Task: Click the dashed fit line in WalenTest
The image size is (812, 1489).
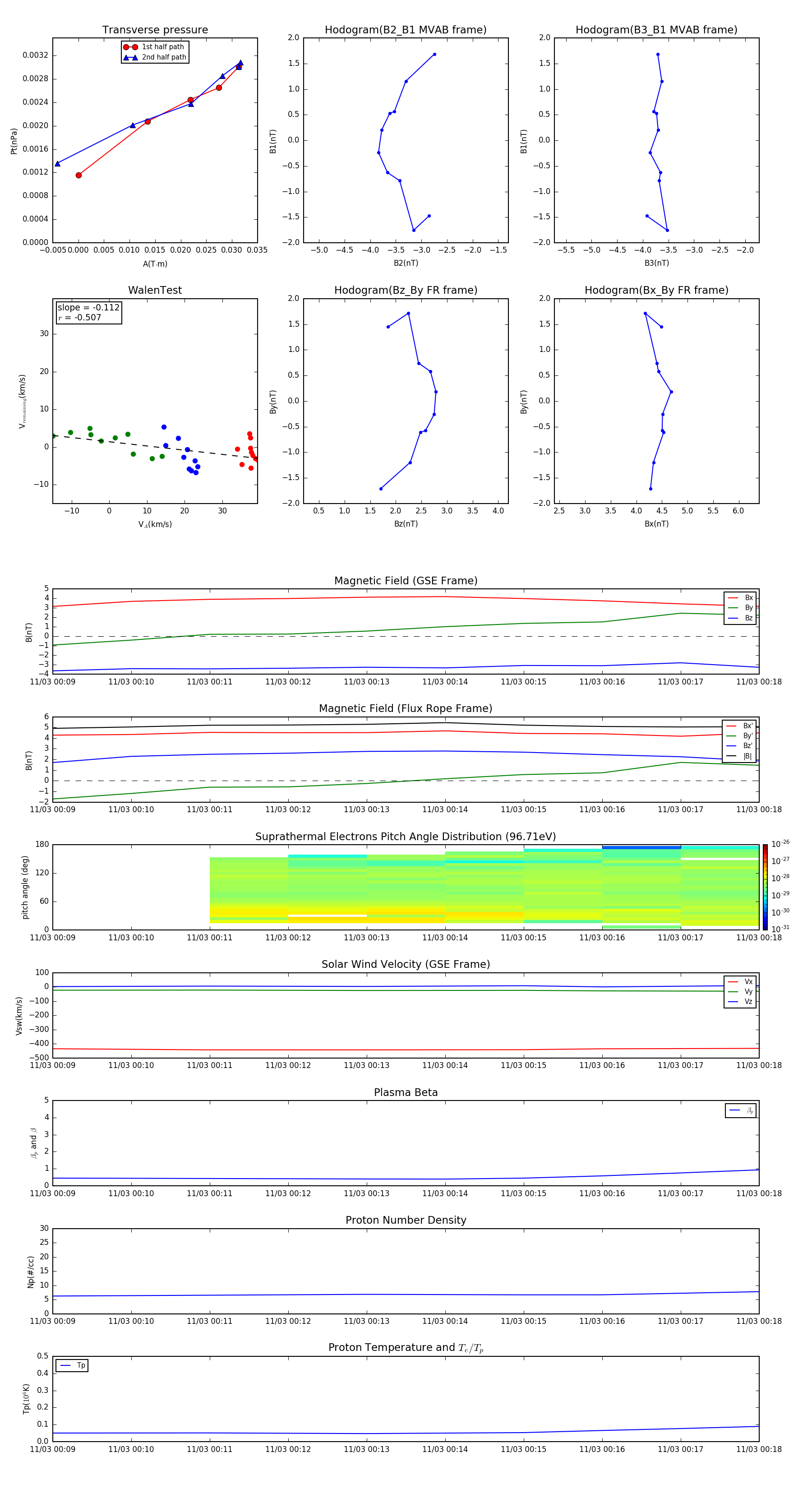Action: (x=155, y=447)
